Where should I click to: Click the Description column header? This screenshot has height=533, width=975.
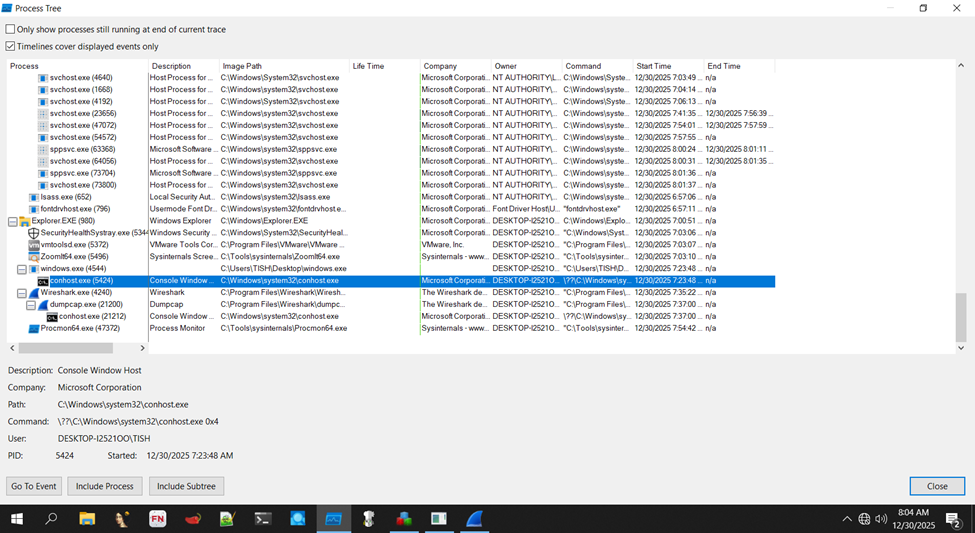point(184,66)
